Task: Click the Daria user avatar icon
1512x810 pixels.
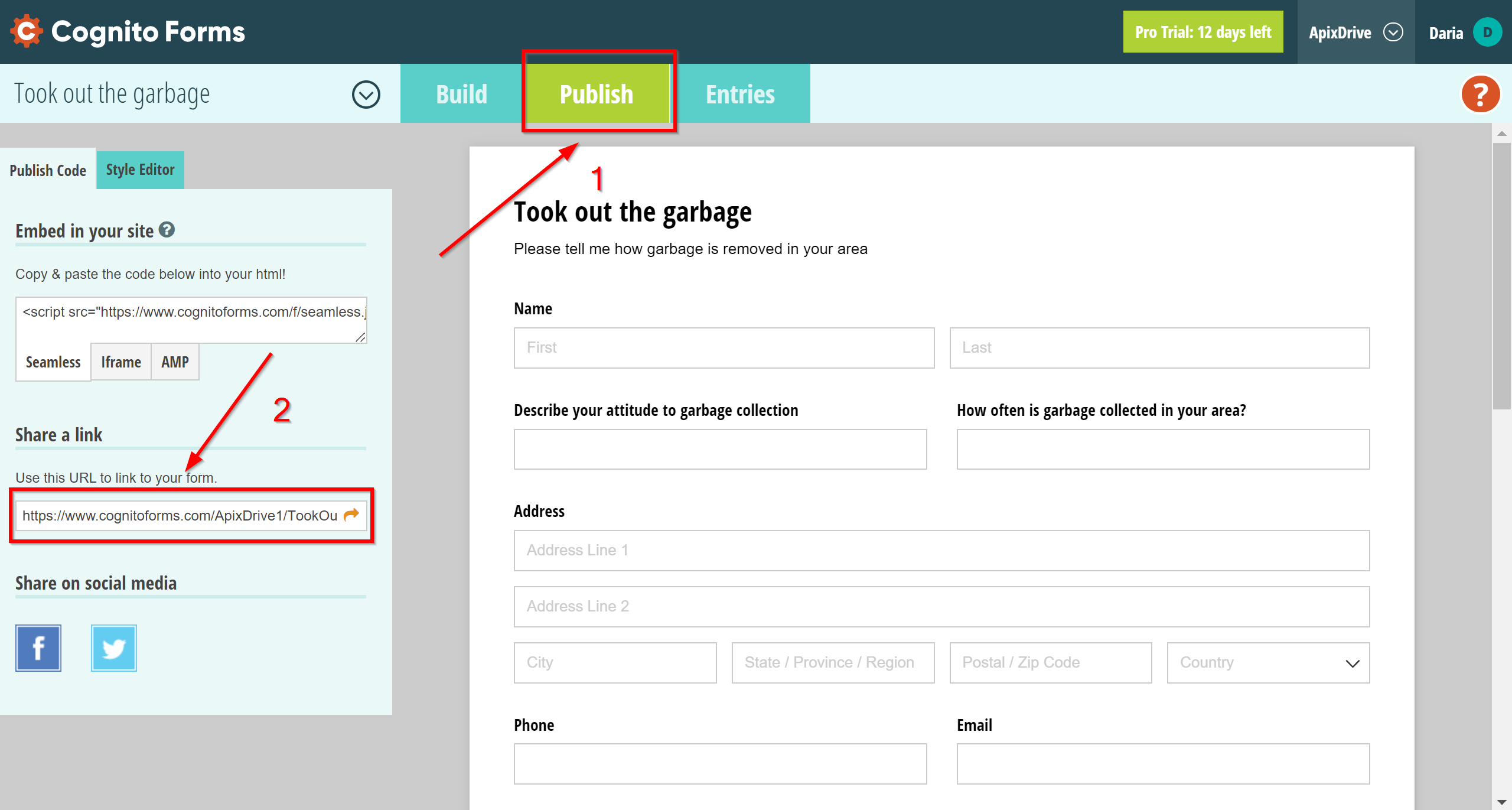Action: point(1484,31)
